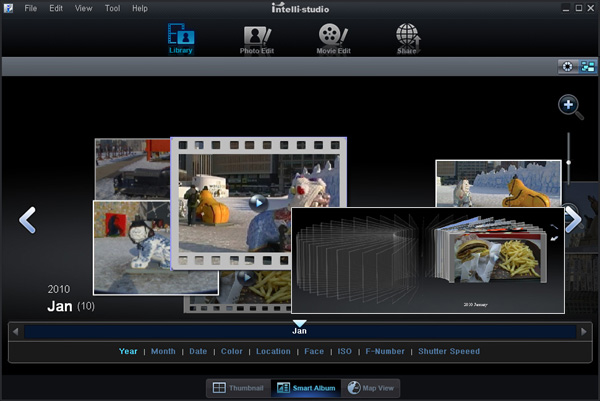Sort albums by Color
The height and width of the screenshot is (401, 600).
(232, 351)
